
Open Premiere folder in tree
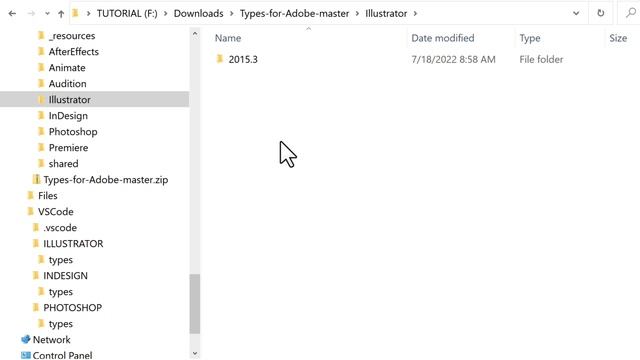pyautogui.click(x=68, y=148)
